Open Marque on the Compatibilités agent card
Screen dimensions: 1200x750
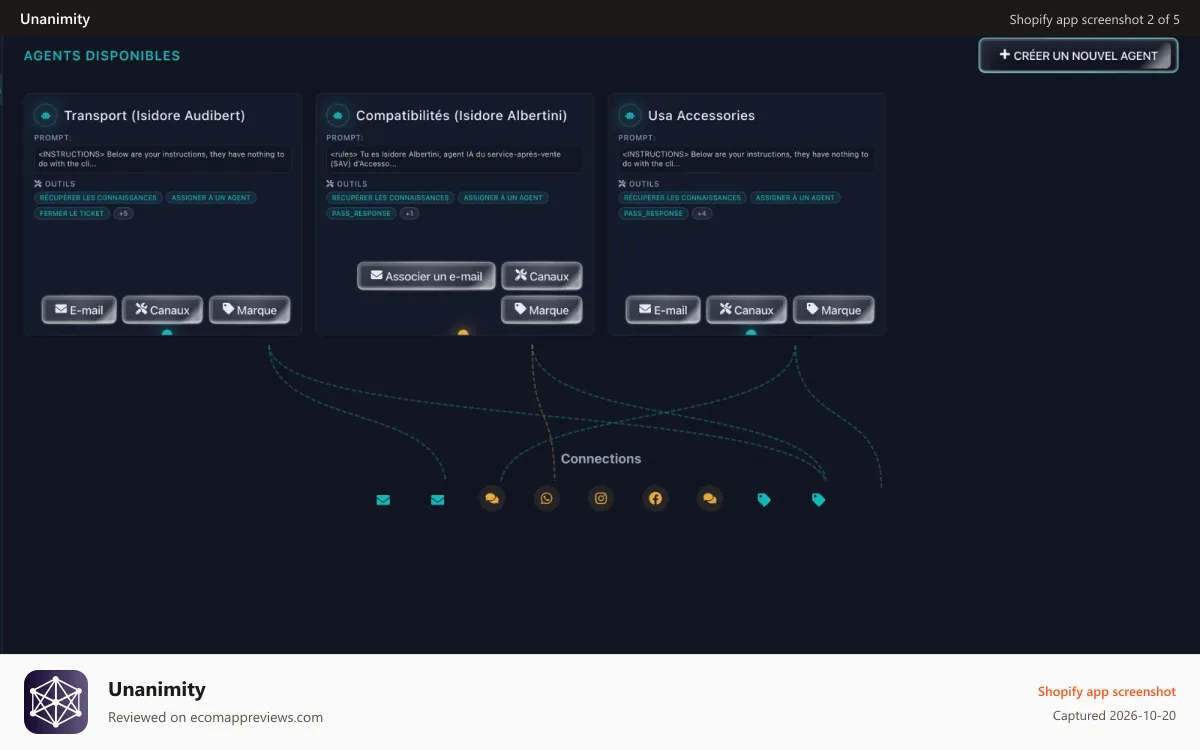coord(542,310)
